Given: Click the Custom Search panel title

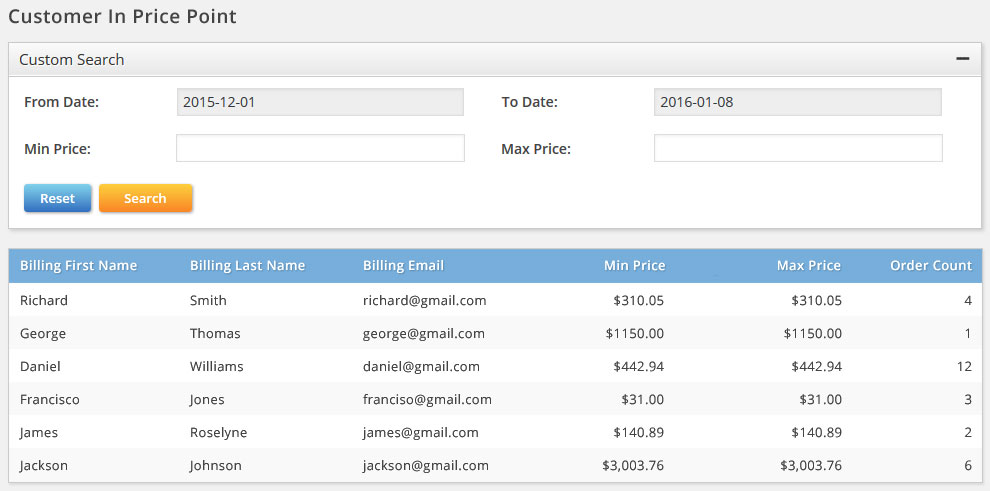Looking at the screenshot, I should tap(72, 59).
